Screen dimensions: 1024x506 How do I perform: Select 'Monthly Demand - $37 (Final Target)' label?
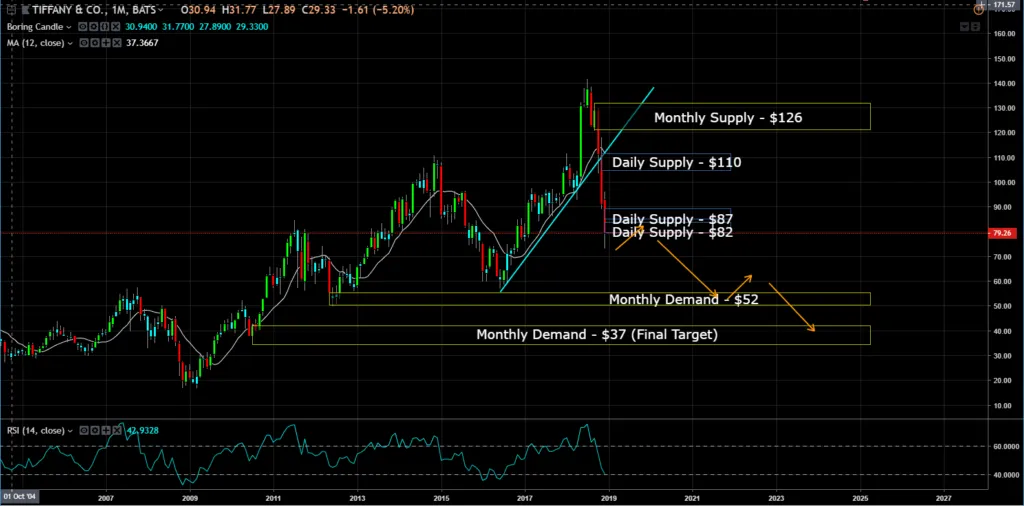pyautogui.click(x=597, y=334)
